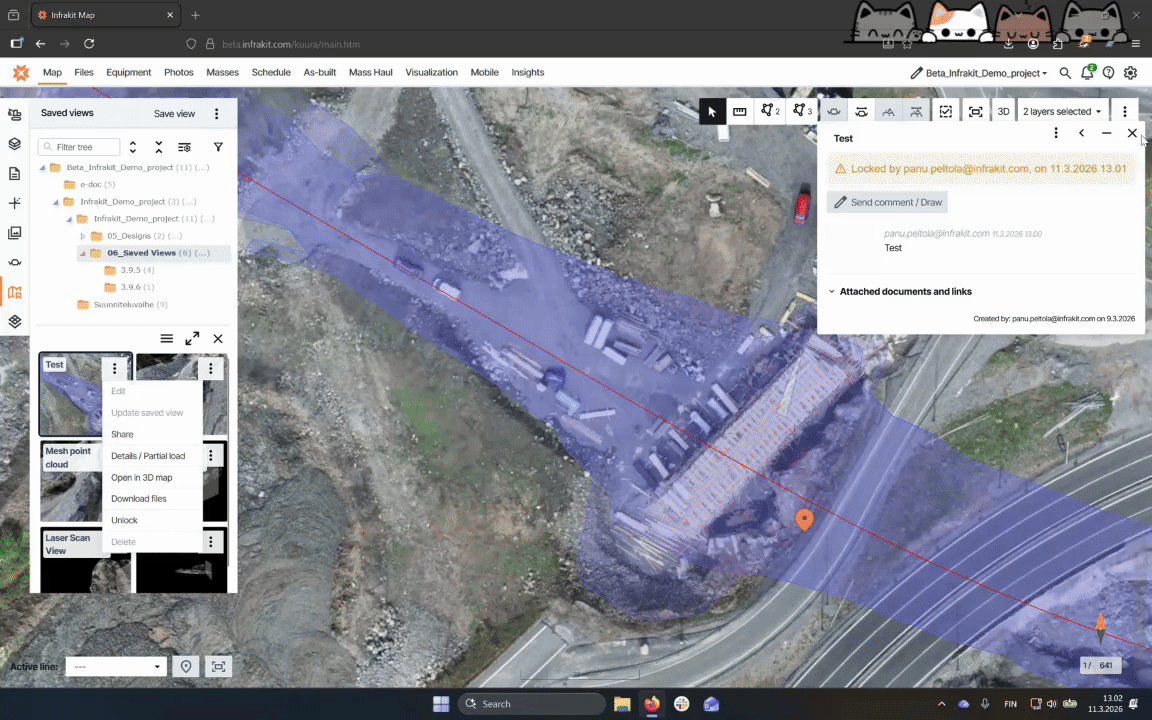Expand the 05_Designs folder
This screenshot has height=720, width=1152.
pos(83,236)
